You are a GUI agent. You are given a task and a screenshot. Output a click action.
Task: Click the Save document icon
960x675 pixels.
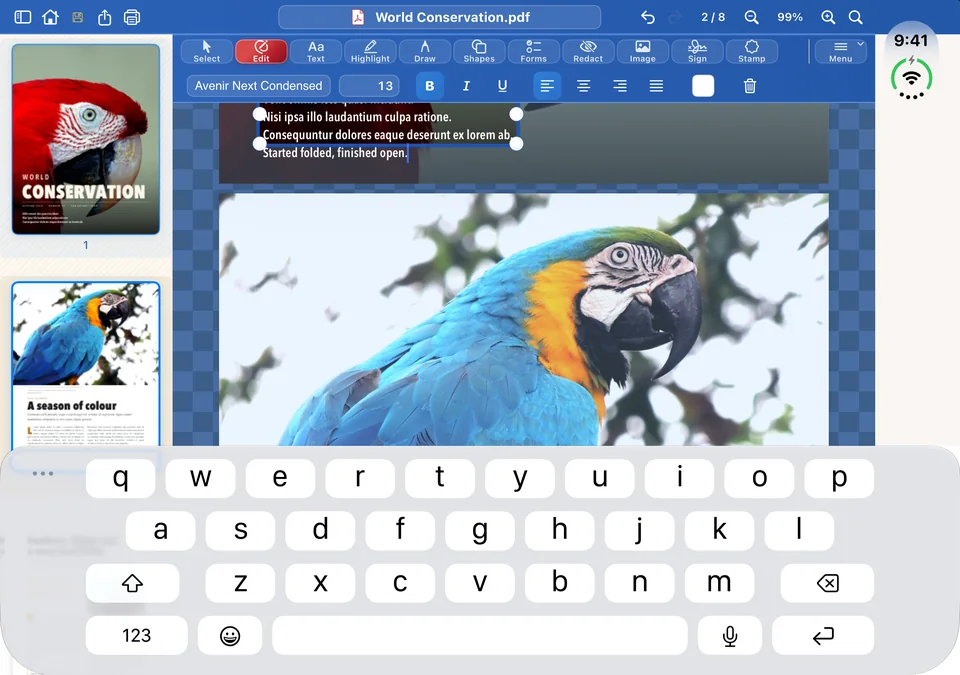click(78, 17)
